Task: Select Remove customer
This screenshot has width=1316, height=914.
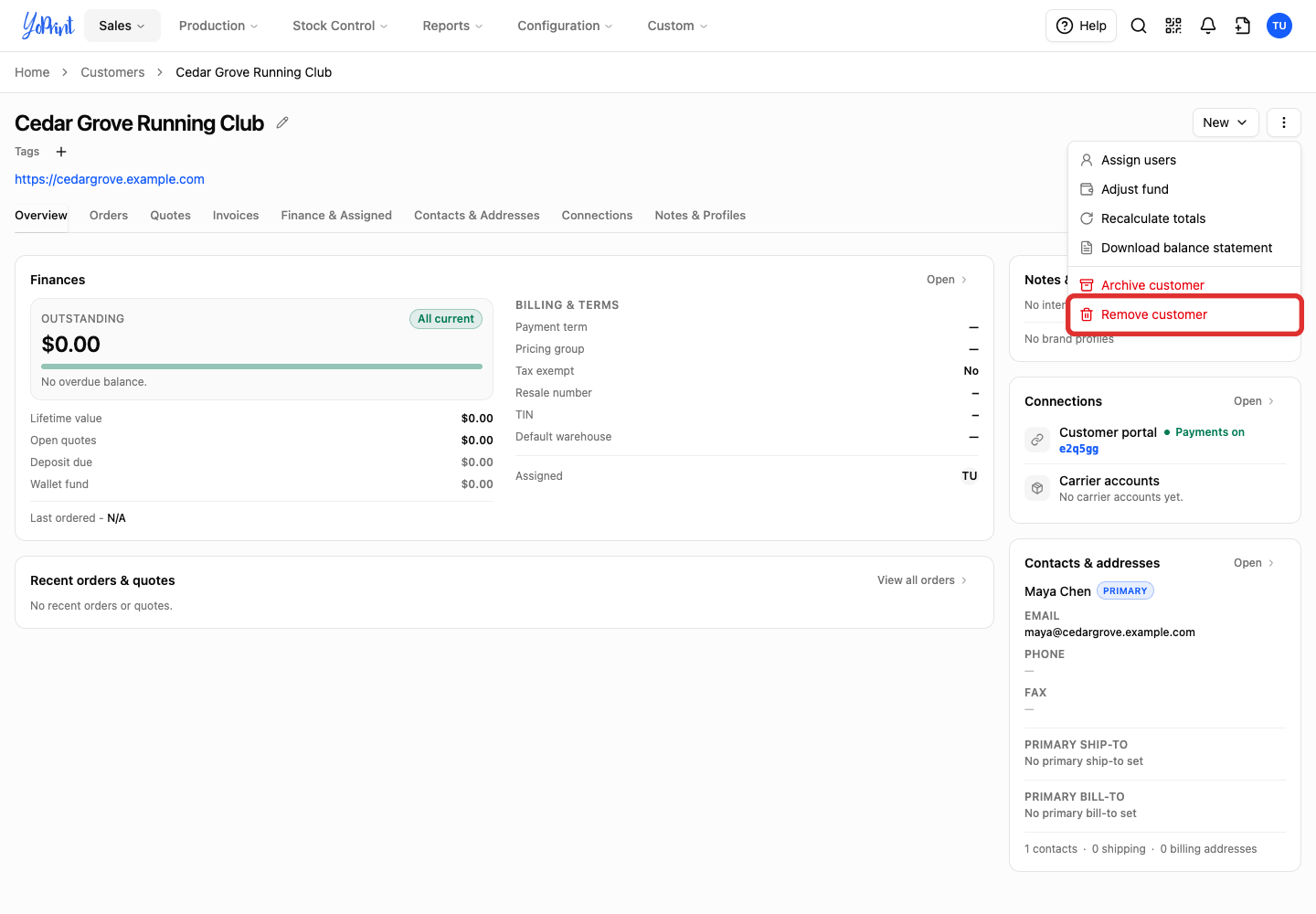Action: (x=1184, y=314)
